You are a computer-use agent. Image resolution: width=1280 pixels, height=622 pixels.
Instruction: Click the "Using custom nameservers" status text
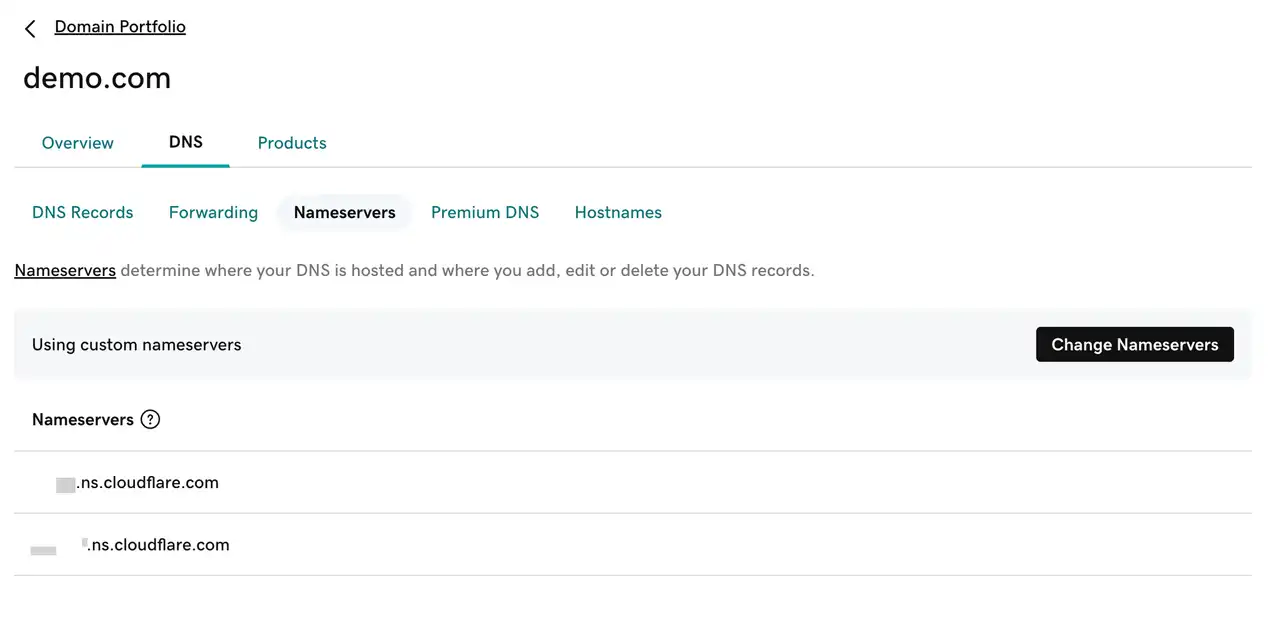pyautogui.click(x=136, y=345)
